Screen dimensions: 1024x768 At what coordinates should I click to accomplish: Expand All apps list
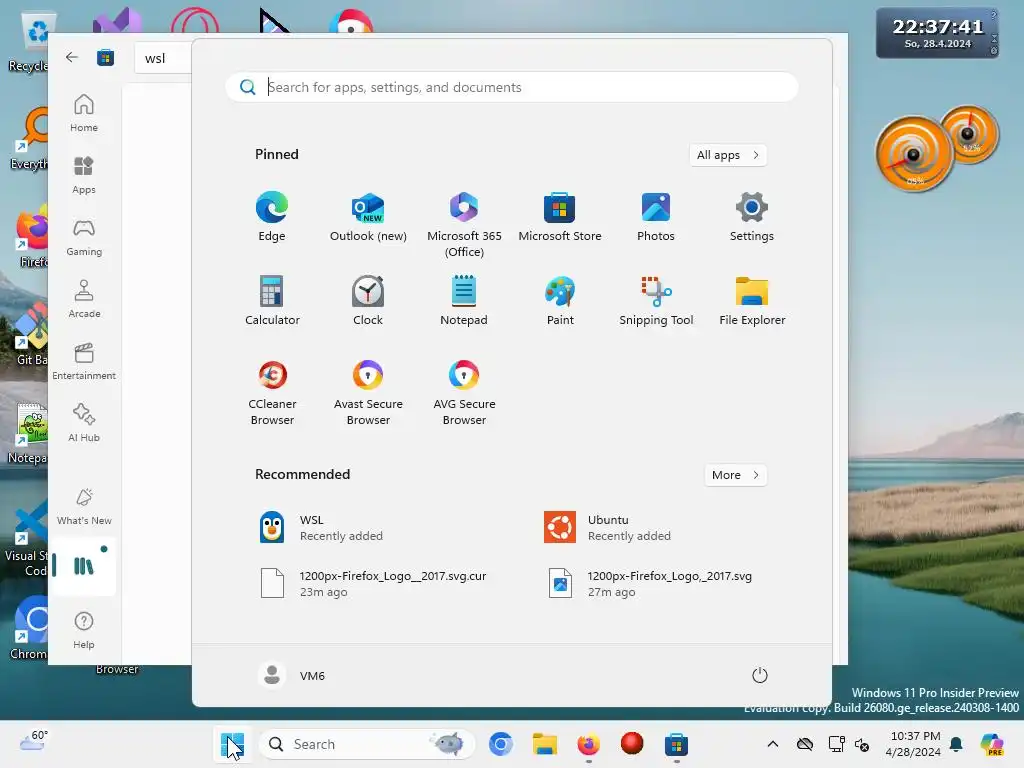coord(728,155)
